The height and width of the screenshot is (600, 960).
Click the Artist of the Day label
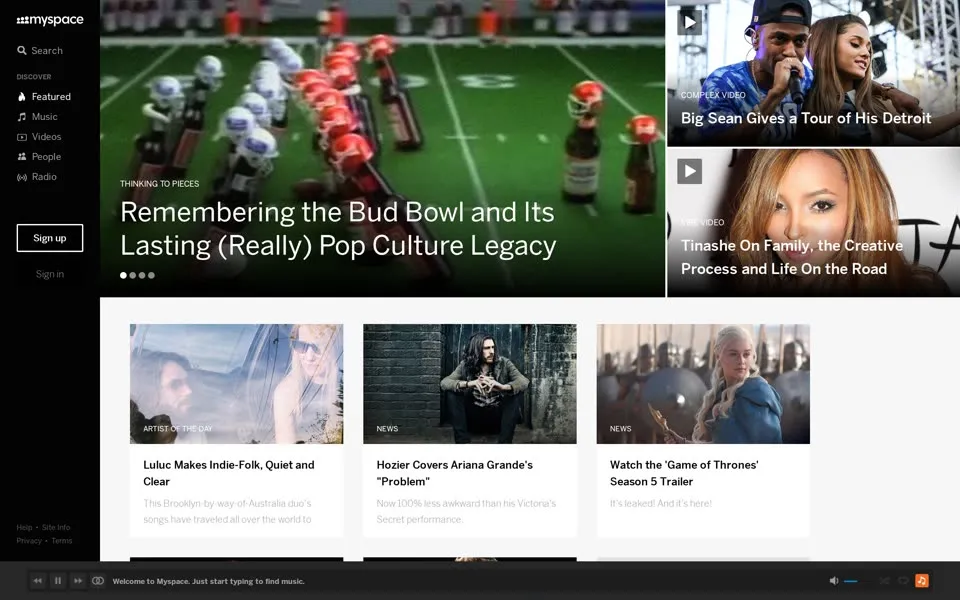(x=178, y=429)
